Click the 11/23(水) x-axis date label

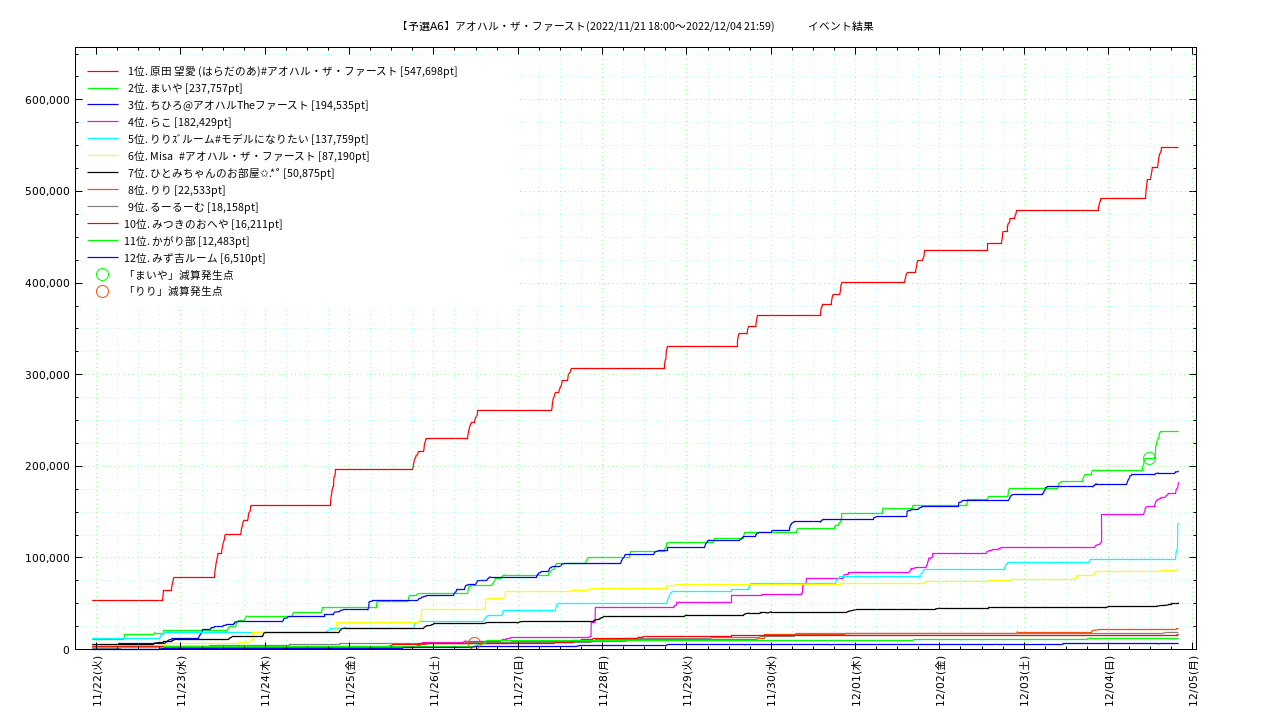181,681
